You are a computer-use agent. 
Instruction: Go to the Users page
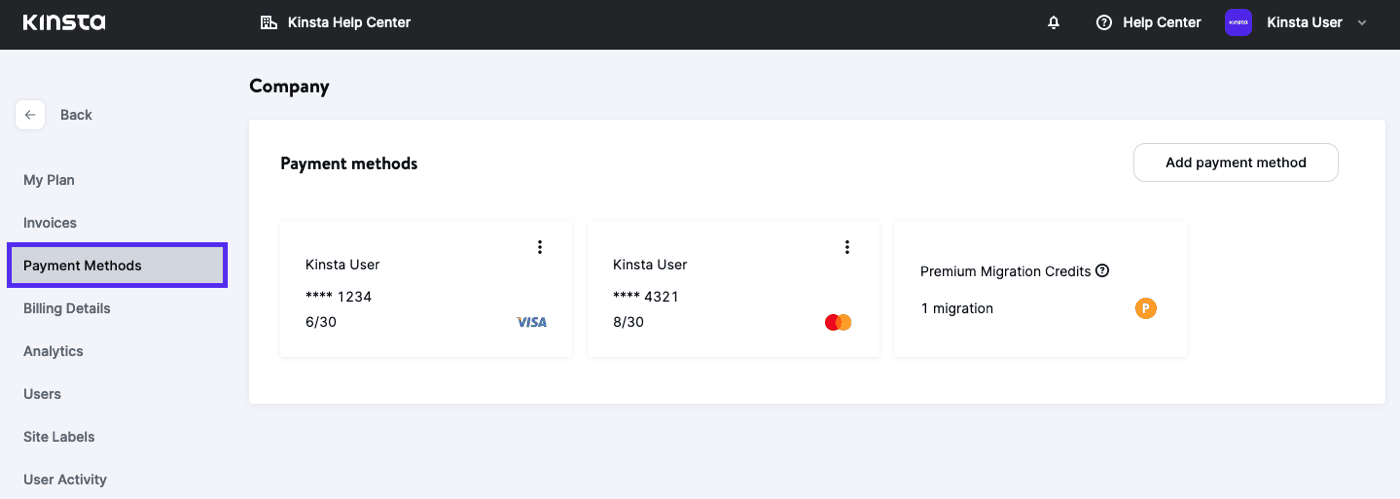coord(42,394)
